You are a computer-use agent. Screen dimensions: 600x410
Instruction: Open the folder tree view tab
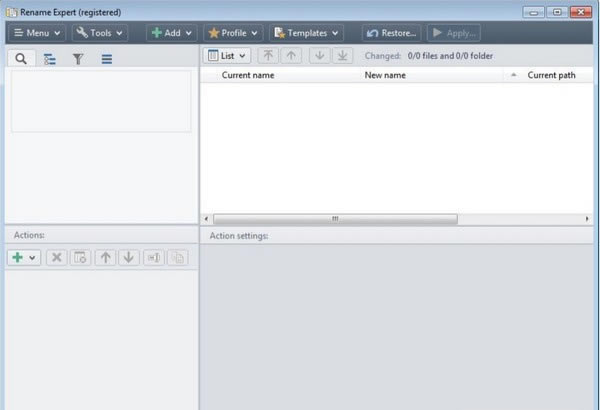click(x=50, y=59)
